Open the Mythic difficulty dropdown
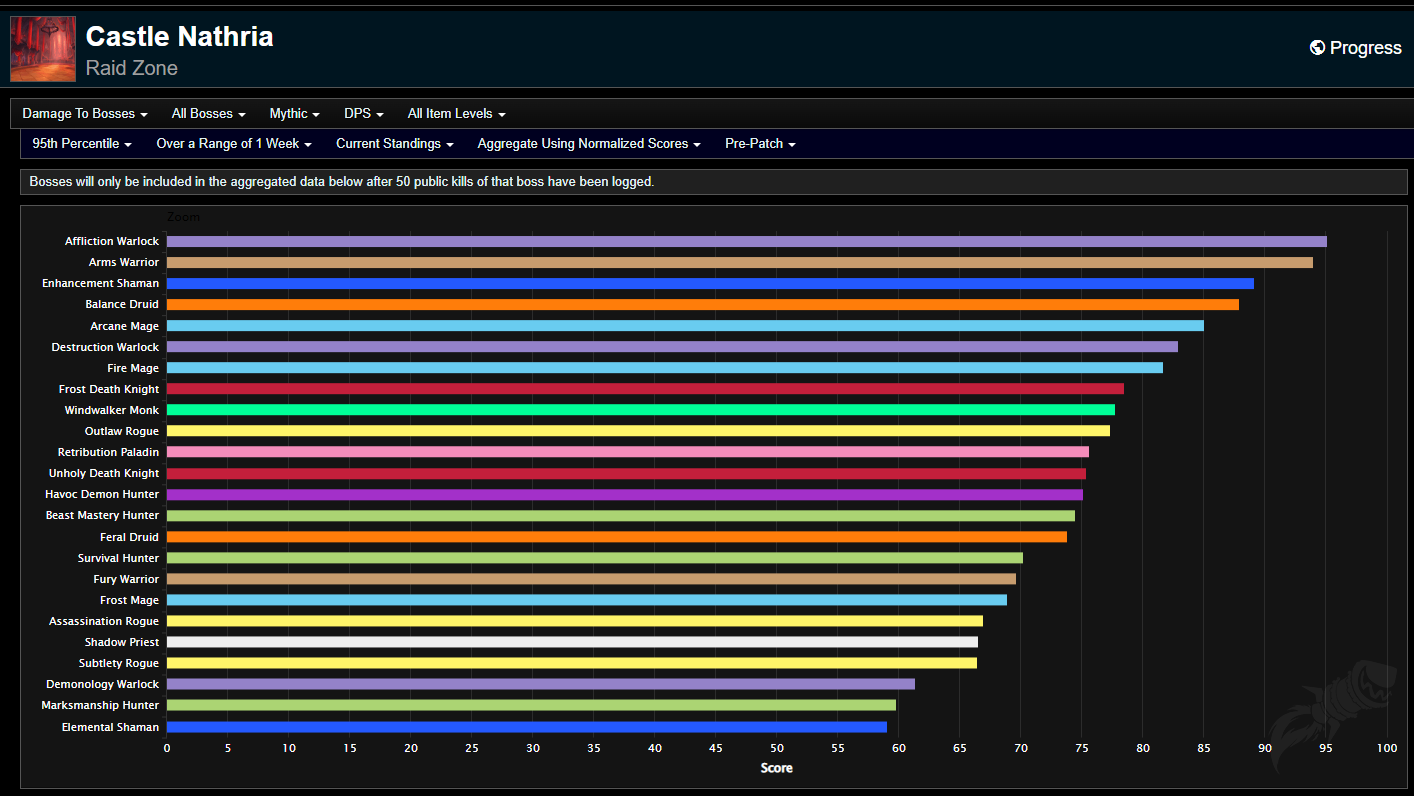 coord(295,114)
